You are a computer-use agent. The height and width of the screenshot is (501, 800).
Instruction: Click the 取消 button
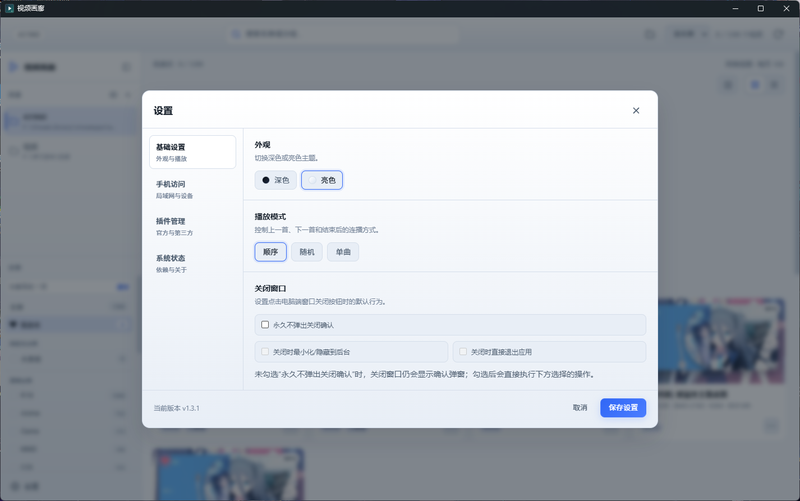[580, 408]
